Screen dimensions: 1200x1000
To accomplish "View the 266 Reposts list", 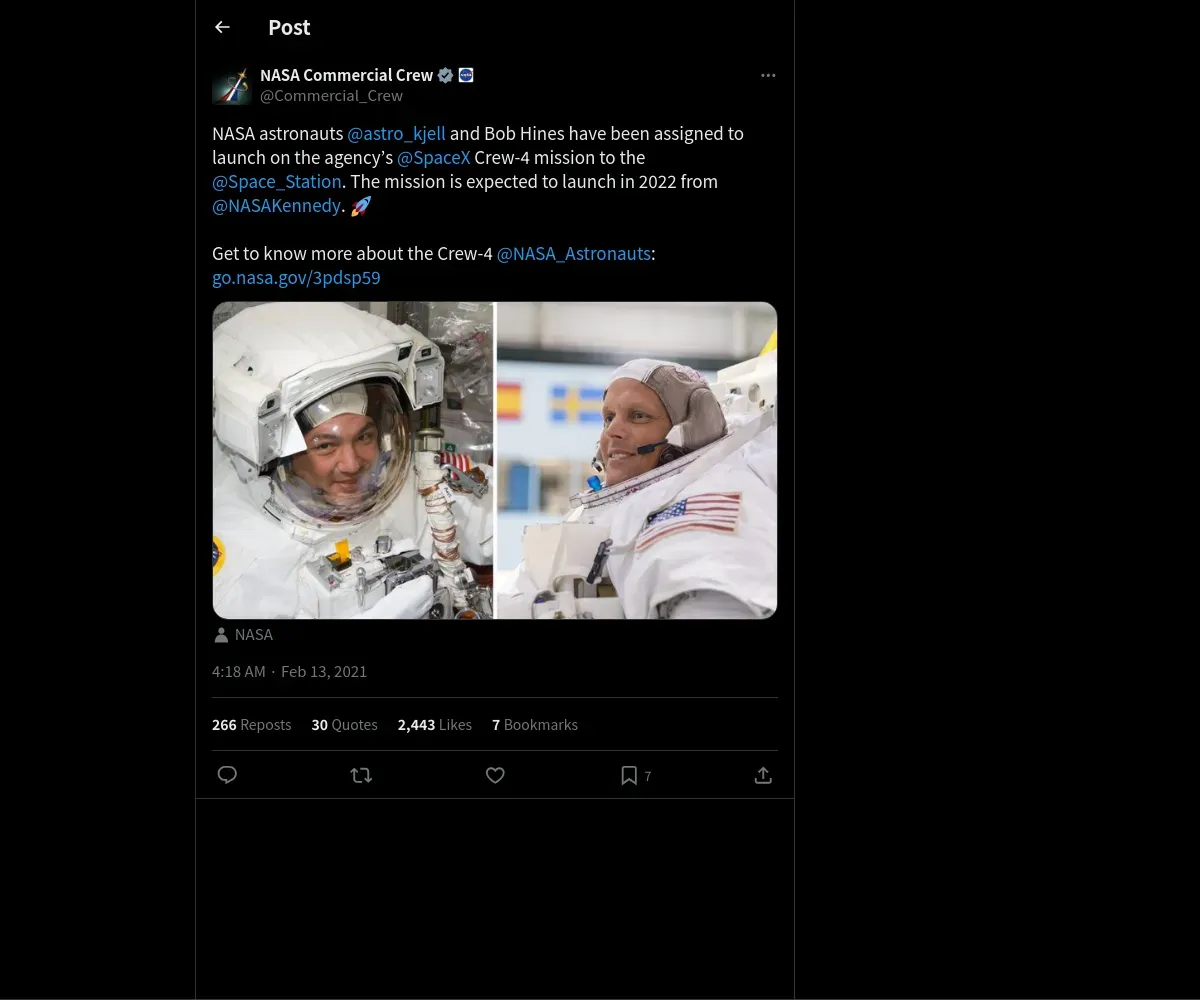I will coord(251,725).
